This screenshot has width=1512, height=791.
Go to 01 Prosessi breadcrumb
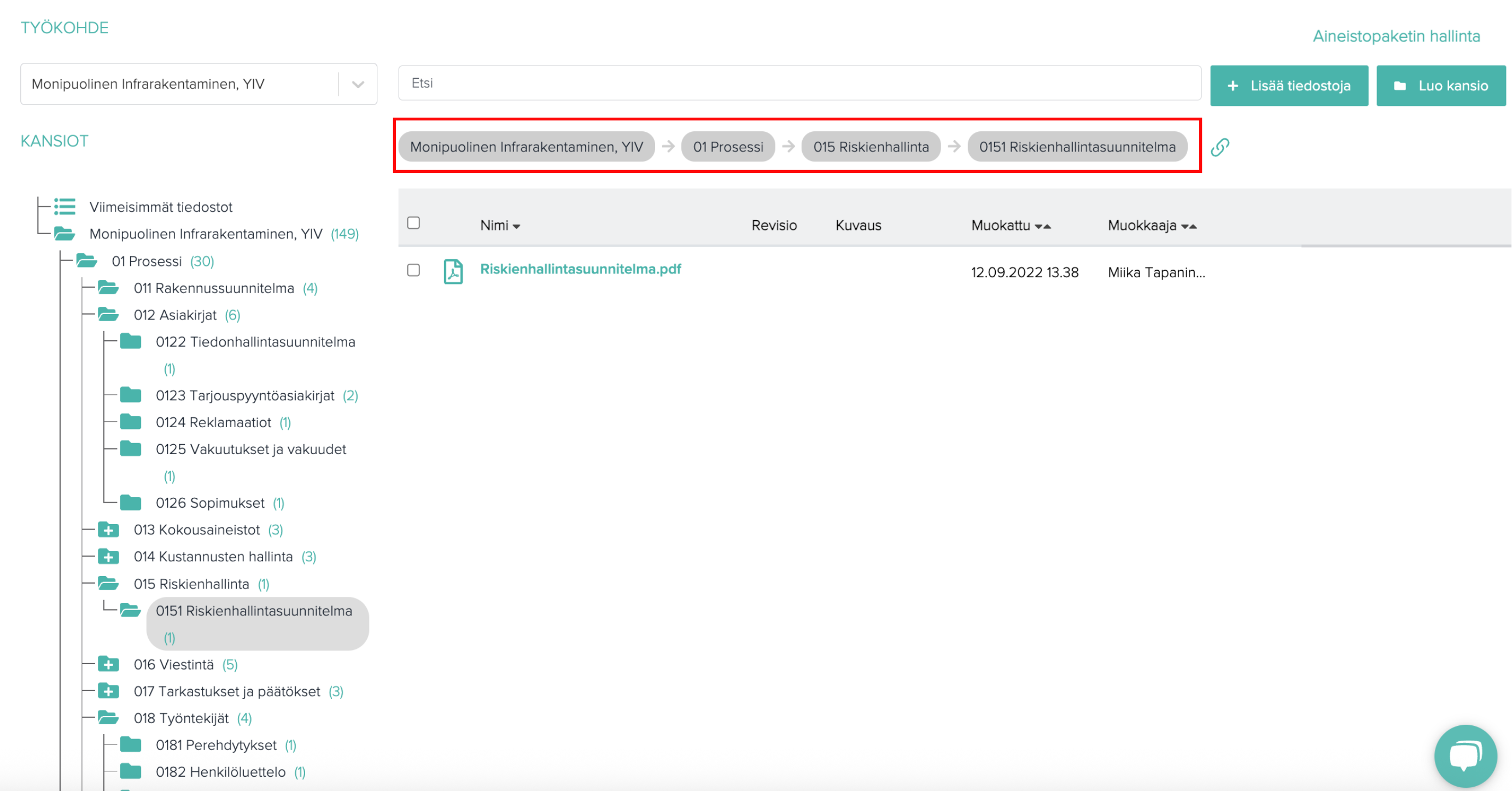[x=728, y=147]
